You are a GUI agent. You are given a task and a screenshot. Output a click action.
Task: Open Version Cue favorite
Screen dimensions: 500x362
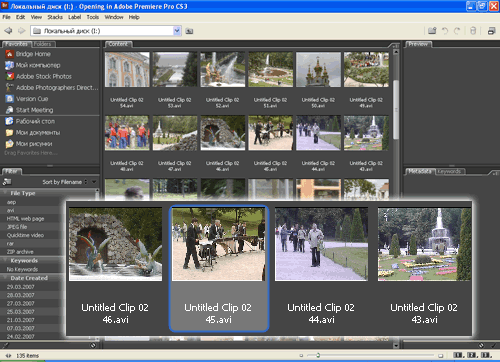tap(27, 99)
